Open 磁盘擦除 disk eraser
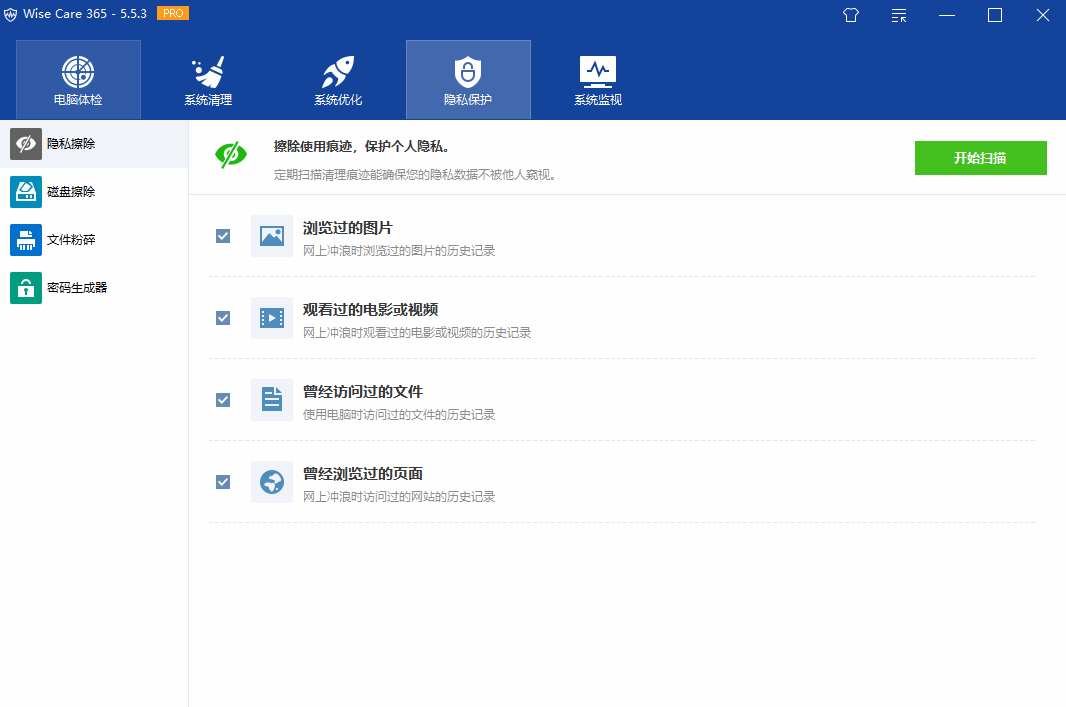Screen dimensions: 1066x707 point(71,192)
